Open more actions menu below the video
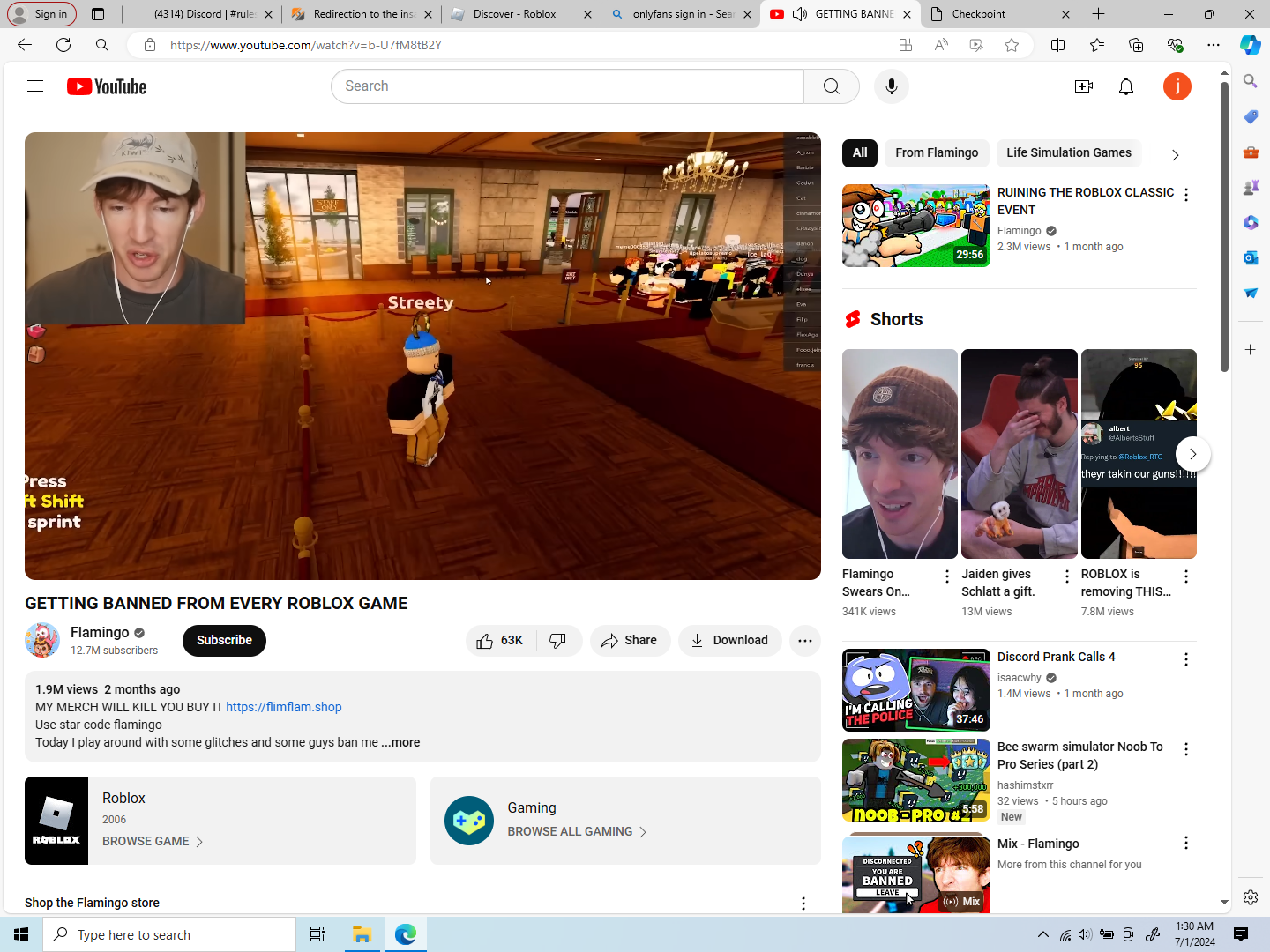 (805, 641)
